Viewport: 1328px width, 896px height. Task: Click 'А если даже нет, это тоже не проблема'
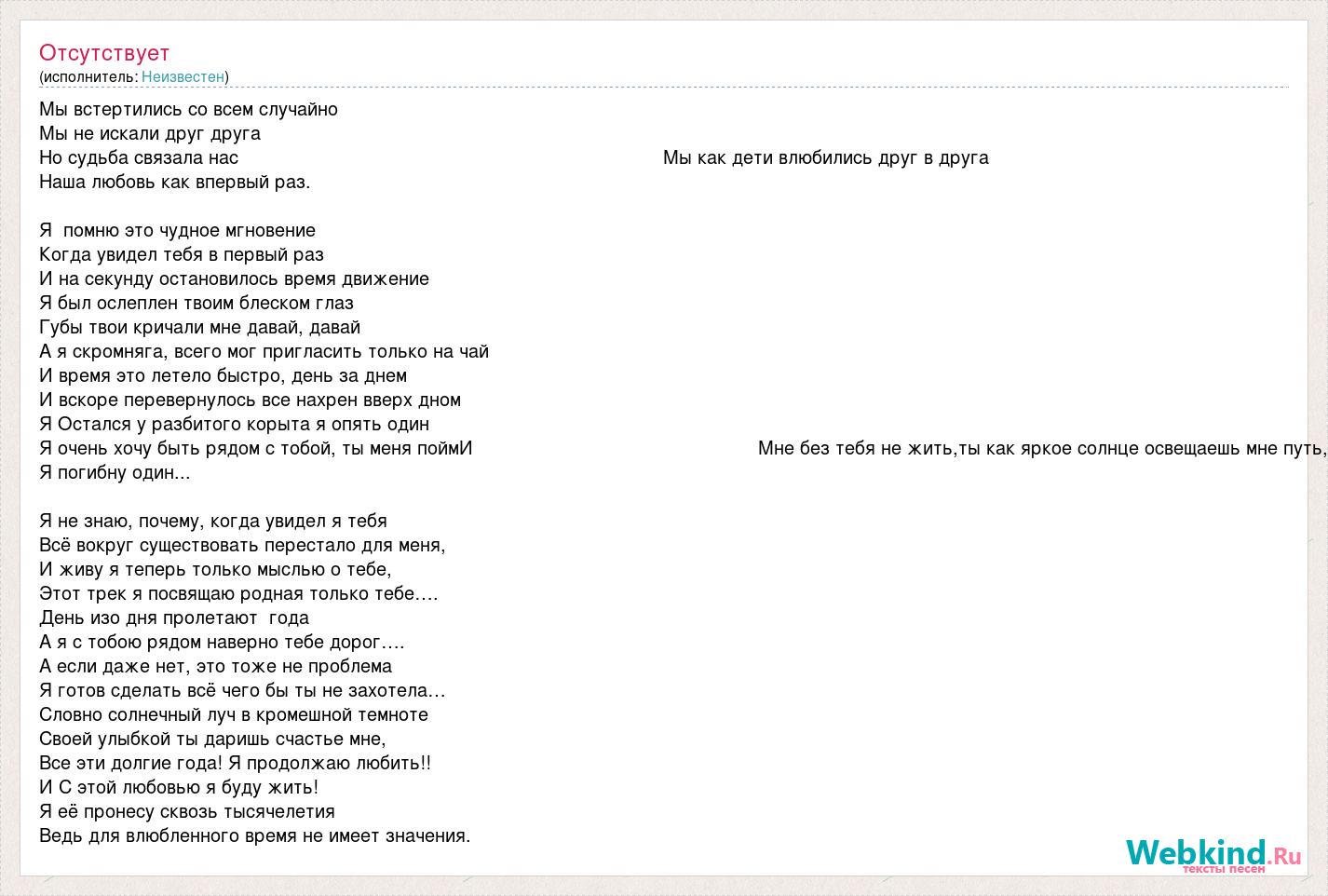(x=216, y=667)
